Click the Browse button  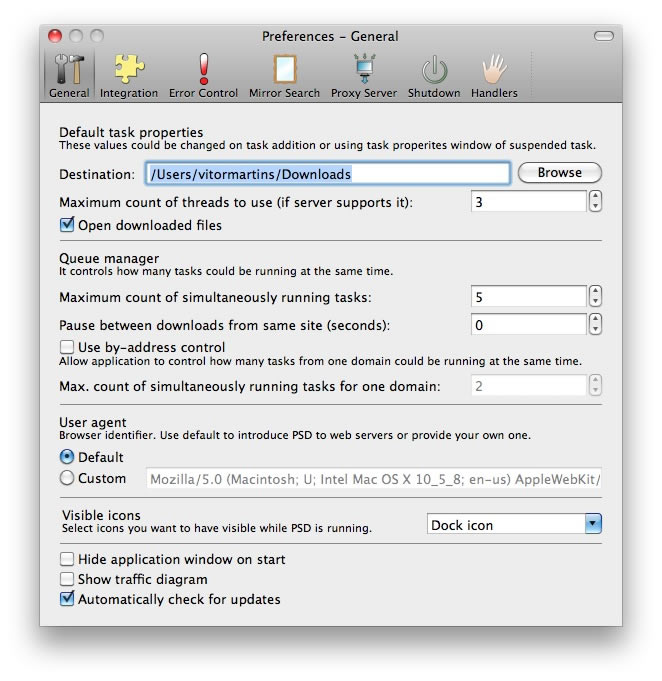(559, 173)
